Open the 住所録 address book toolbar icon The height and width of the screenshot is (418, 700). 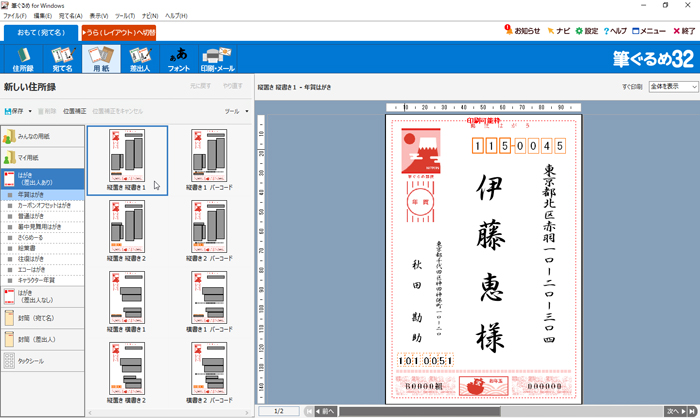pos(22,58)
